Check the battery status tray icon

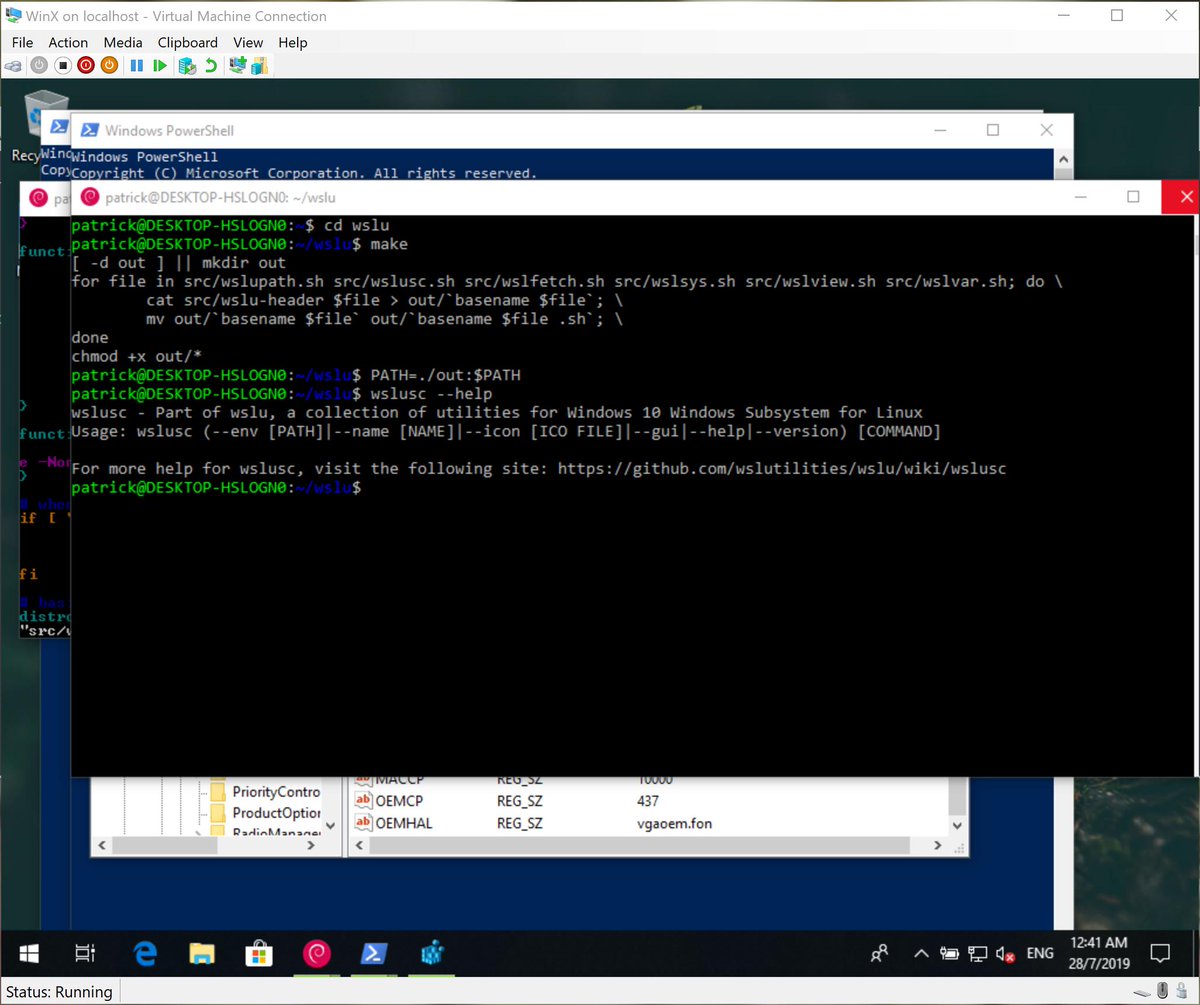(x=950, y=953)
